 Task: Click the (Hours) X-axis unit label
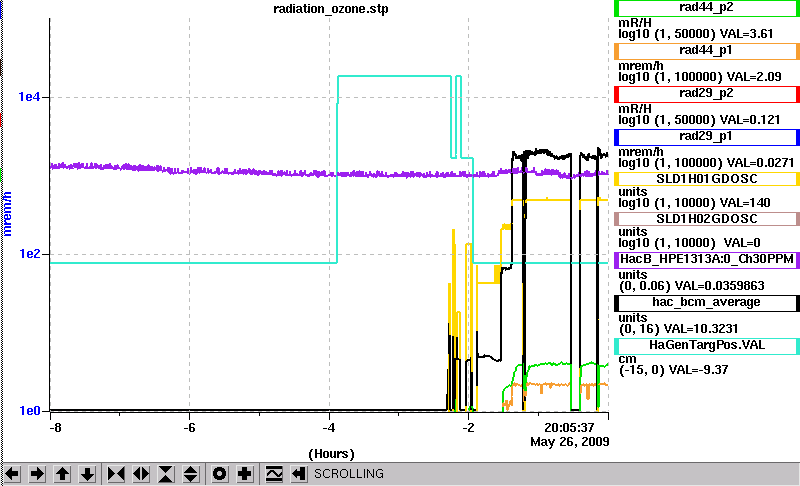click(x=331, y=453)
